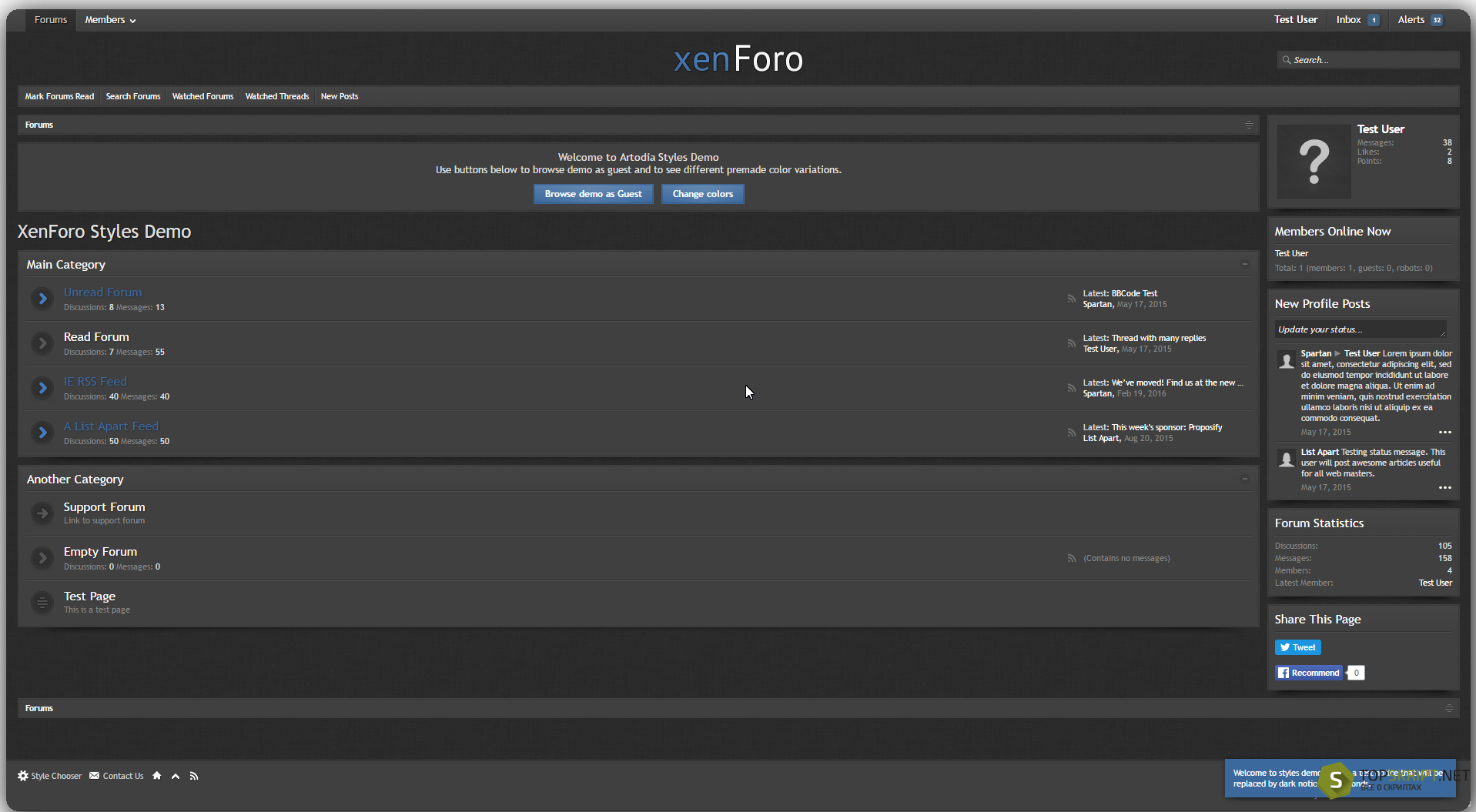This screenshot has width=1476, height=812.
Task: Select Mark Forums Read
Action: click(x=59, y=96)
